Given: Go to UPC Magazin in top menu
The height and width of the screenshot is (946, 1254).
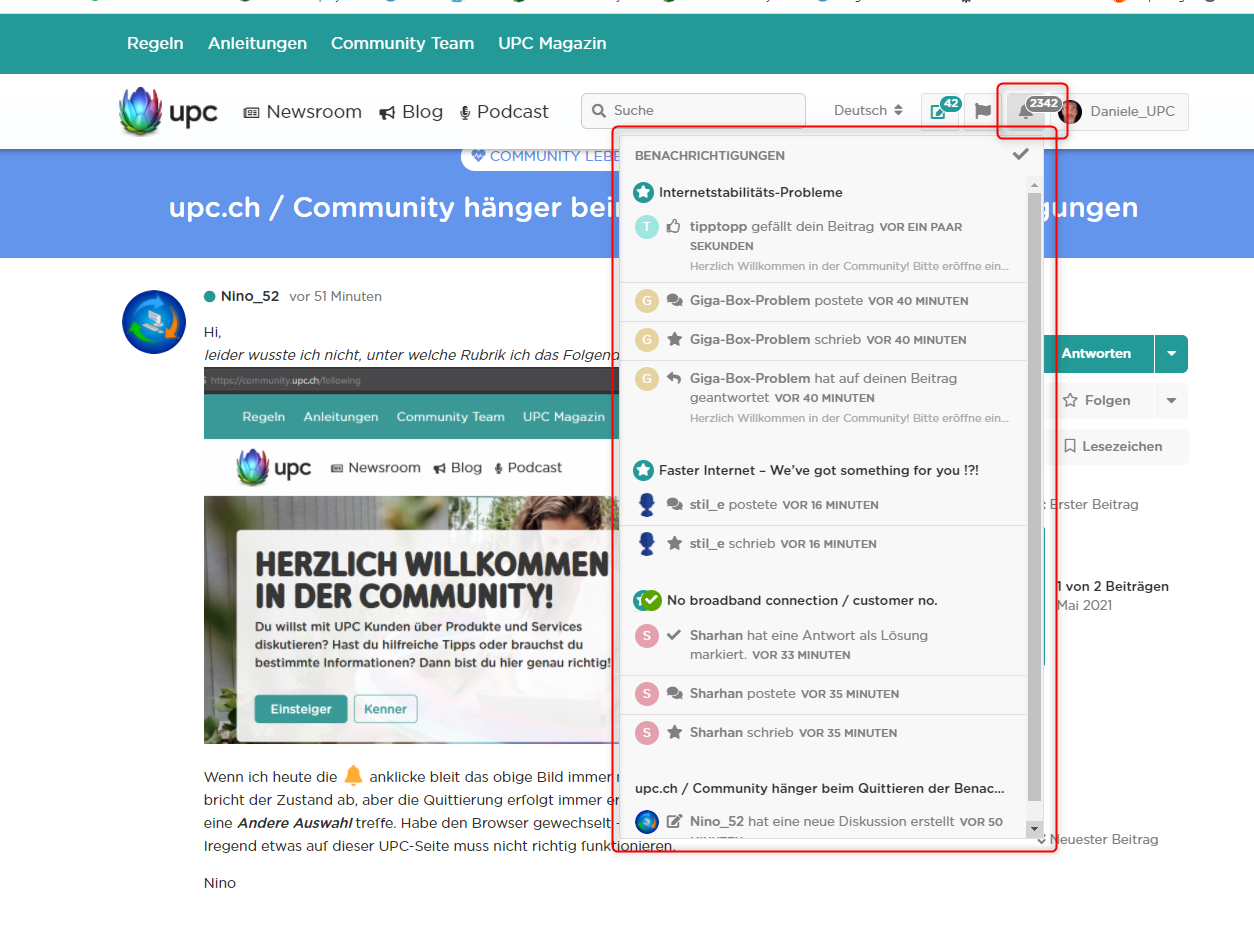Looking at the screenshot, I should (x=552, y=43).
